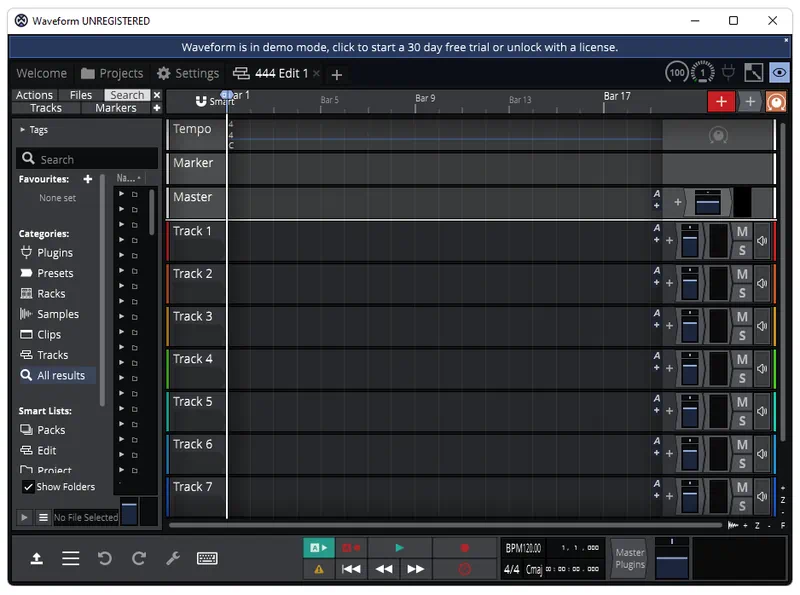Toggle the green automation read button
Screen dimensions: 800x595
319,548
